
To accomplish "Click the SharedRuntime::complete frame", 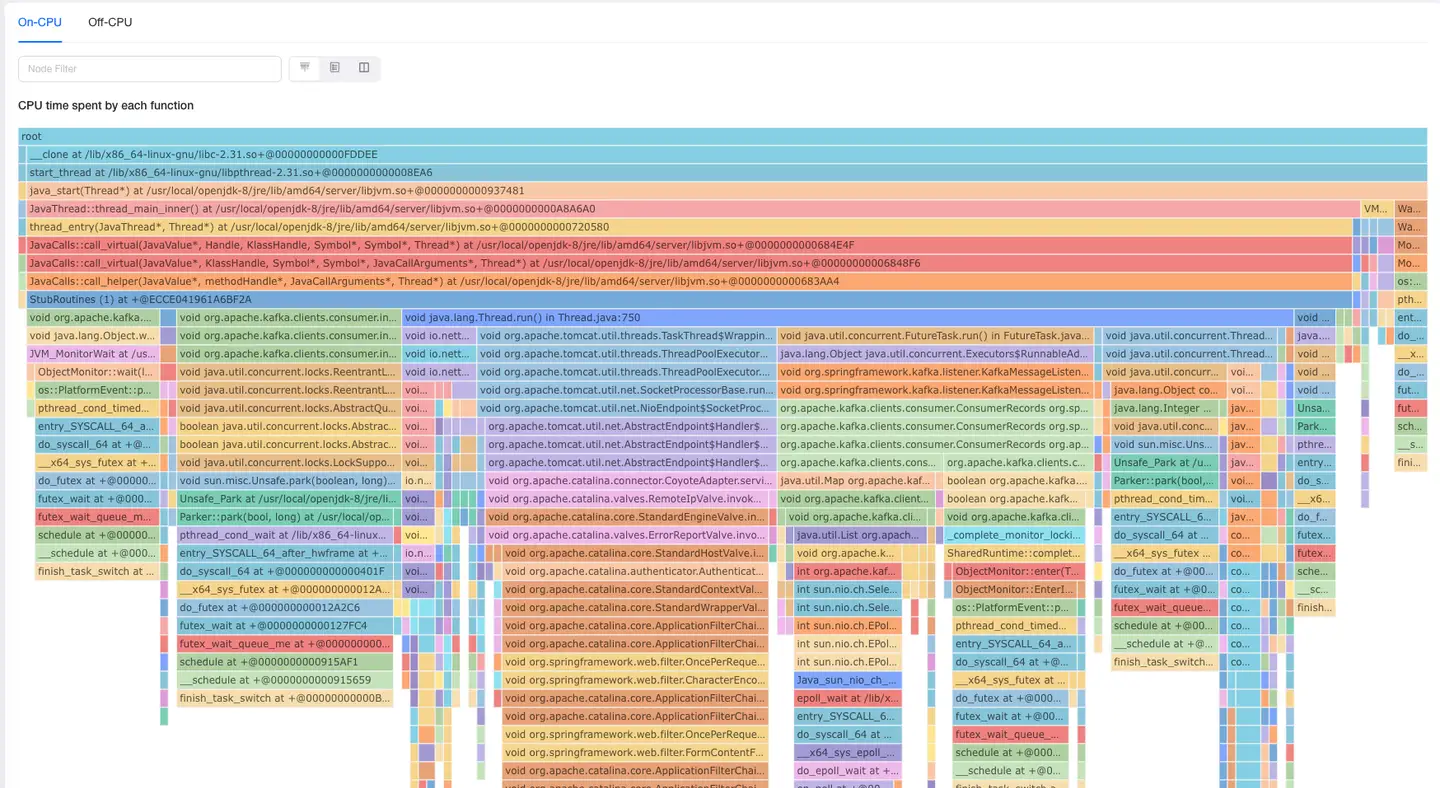I will (1012, 553).
